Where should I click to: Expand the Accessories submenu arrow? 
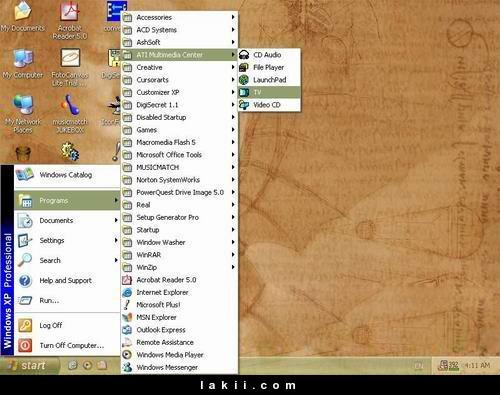coord(233,17)
